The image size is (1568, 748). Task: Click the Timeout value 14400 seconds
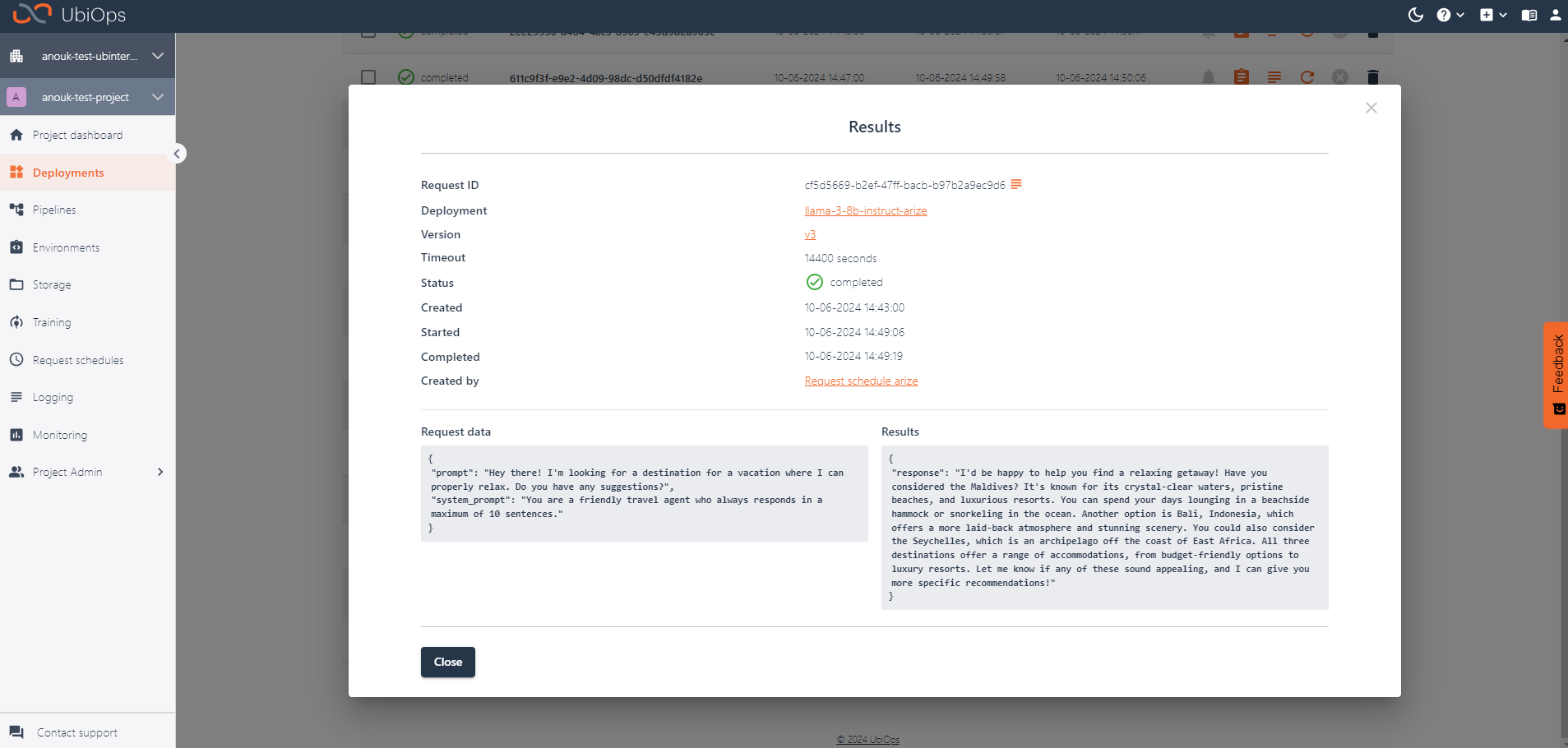pos(840,258)
